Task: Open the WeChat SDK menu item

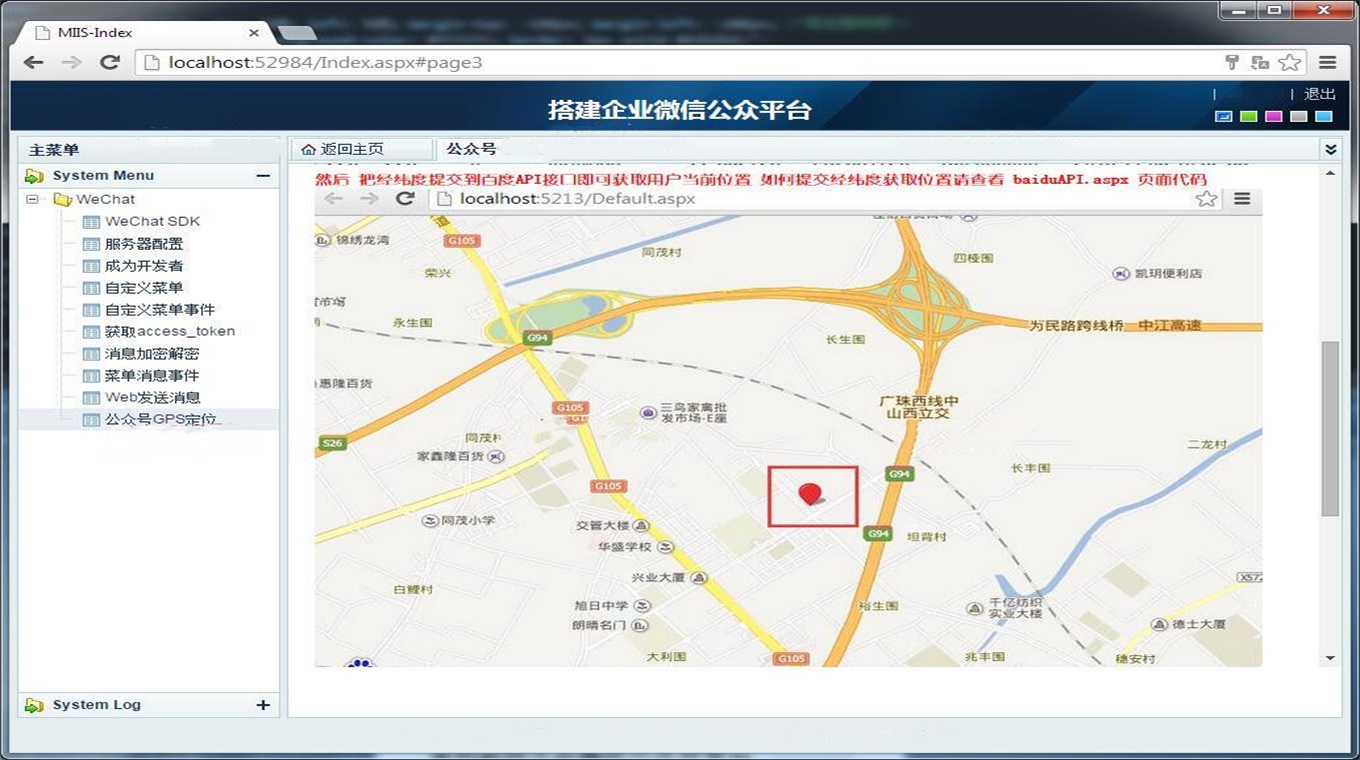Action: [x=152, y=221]
